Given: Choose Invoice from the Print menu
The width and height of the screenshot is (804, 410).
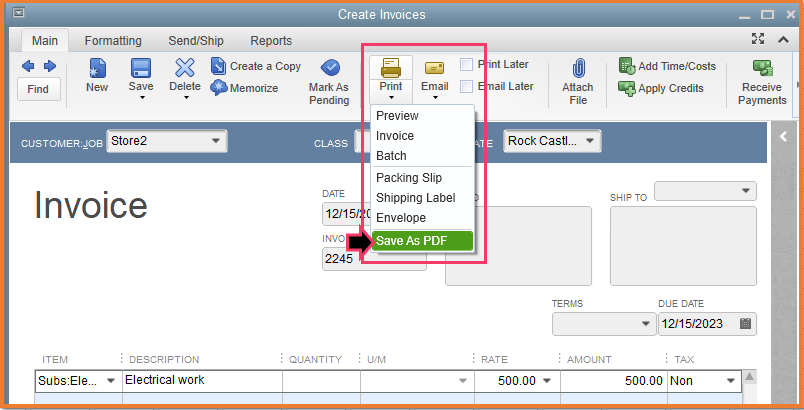Looking at the screenshot, I should (x=423, y=136).
